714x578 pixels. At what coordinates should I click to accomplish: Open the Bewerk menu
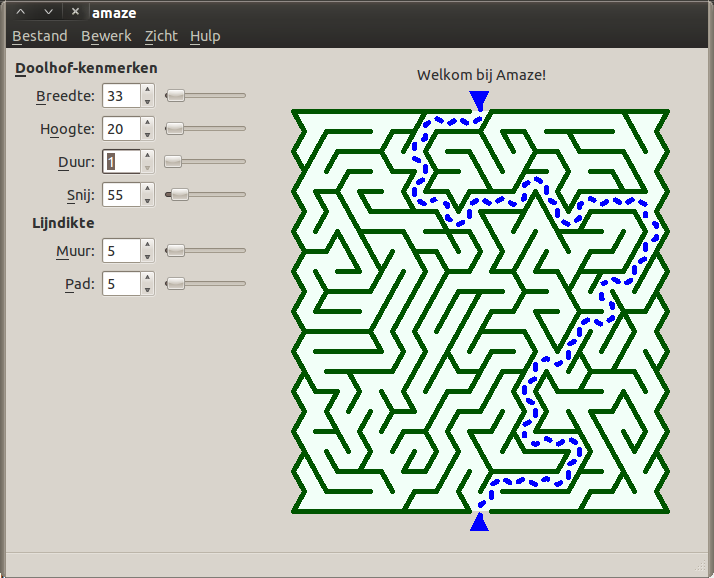coord(106,36)
